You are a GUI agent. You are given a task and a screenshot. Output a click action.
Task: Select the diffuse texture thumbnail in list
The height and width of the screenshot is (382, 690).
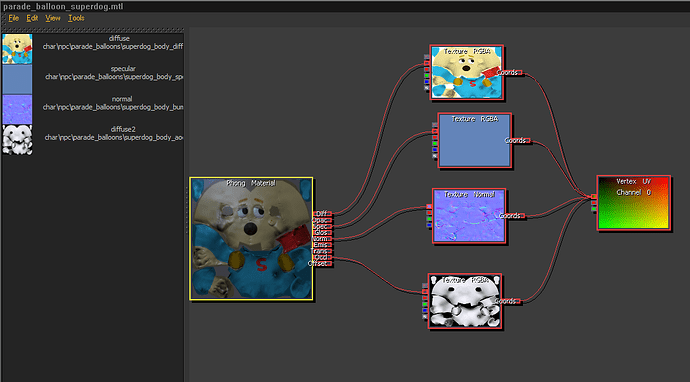[x=17, y=49]
